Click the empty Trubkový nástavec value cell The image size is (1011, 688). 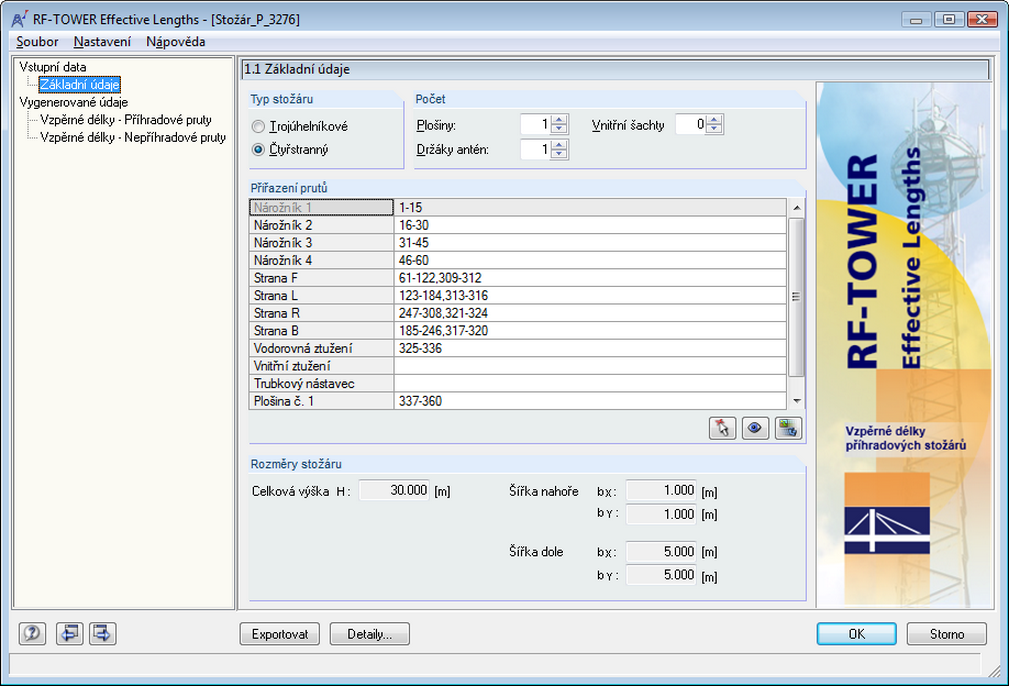click(590, 384)
